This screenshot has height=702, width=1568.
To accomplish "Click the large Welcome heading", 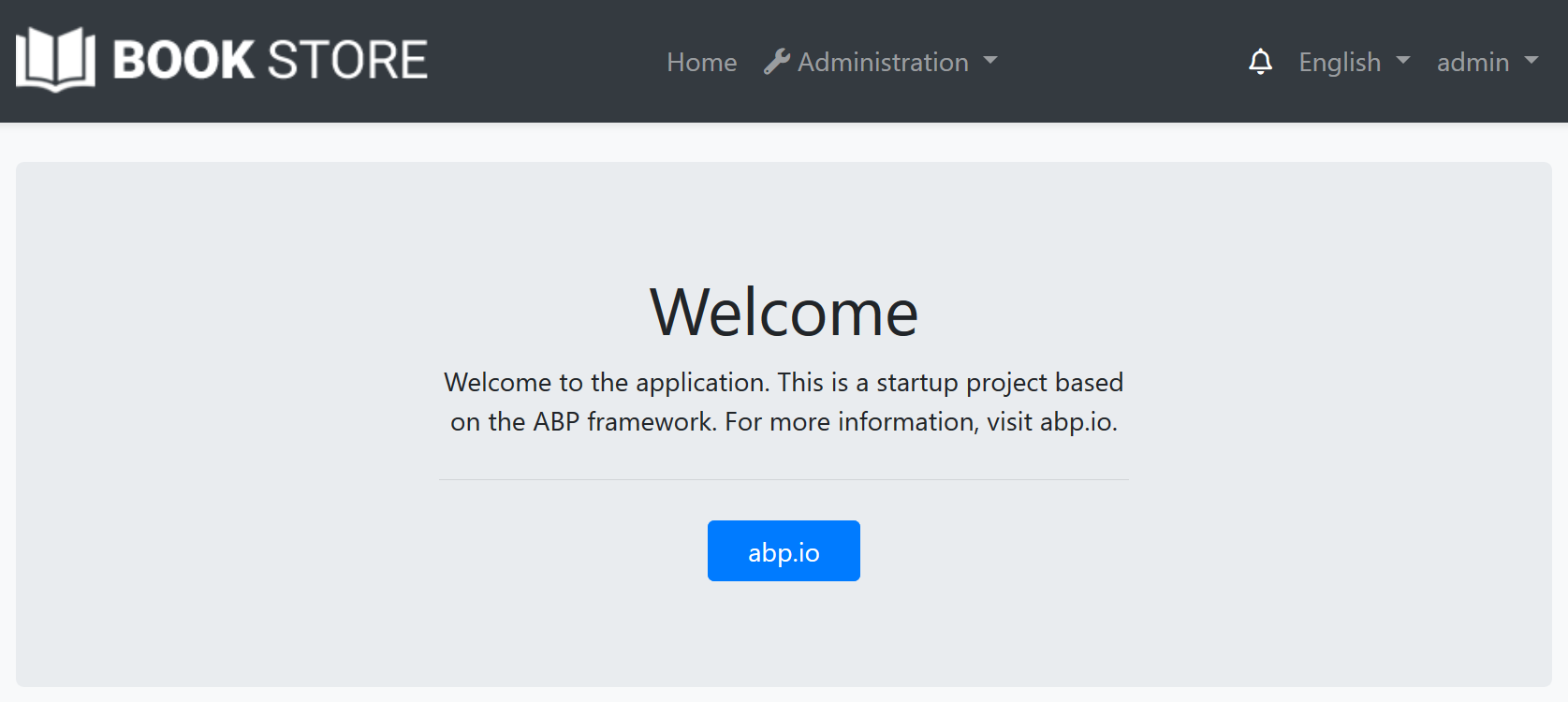I will click(x=784, y=312).
